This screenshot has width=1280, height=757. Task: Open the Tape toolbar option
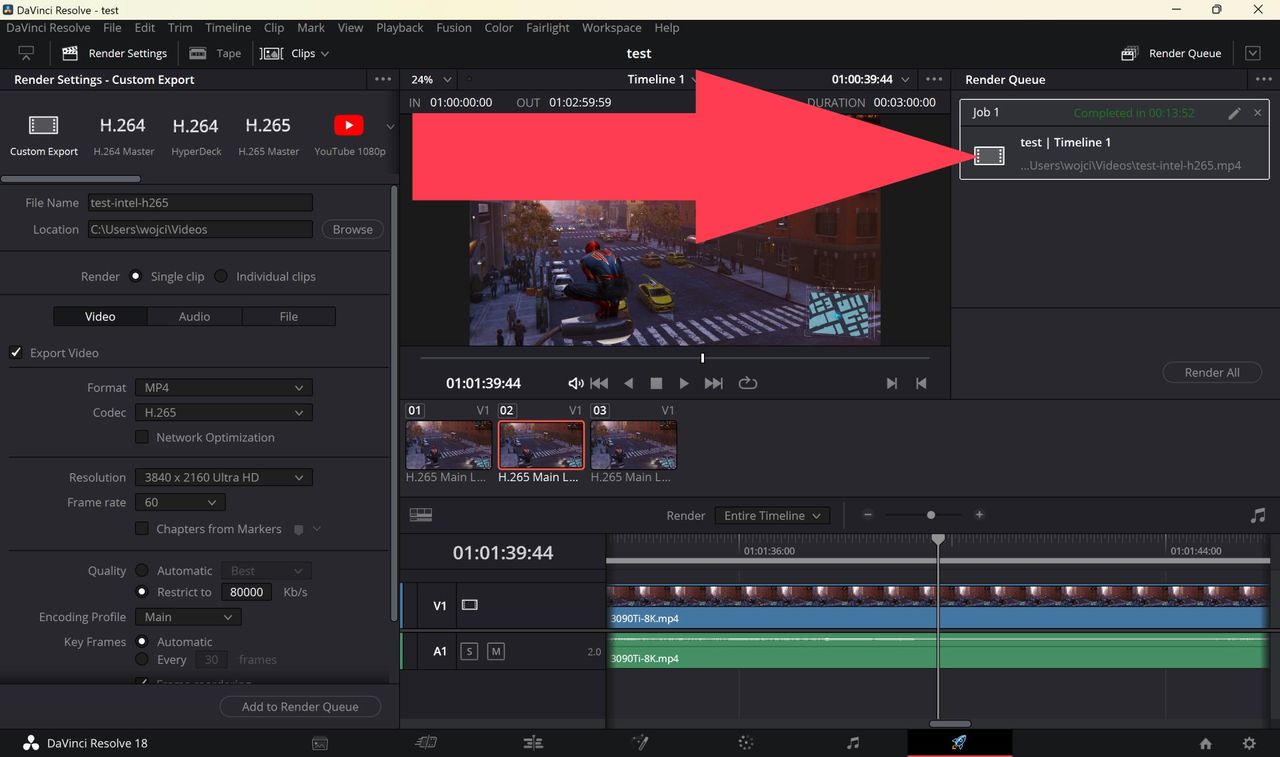click(x=216, y=53)
